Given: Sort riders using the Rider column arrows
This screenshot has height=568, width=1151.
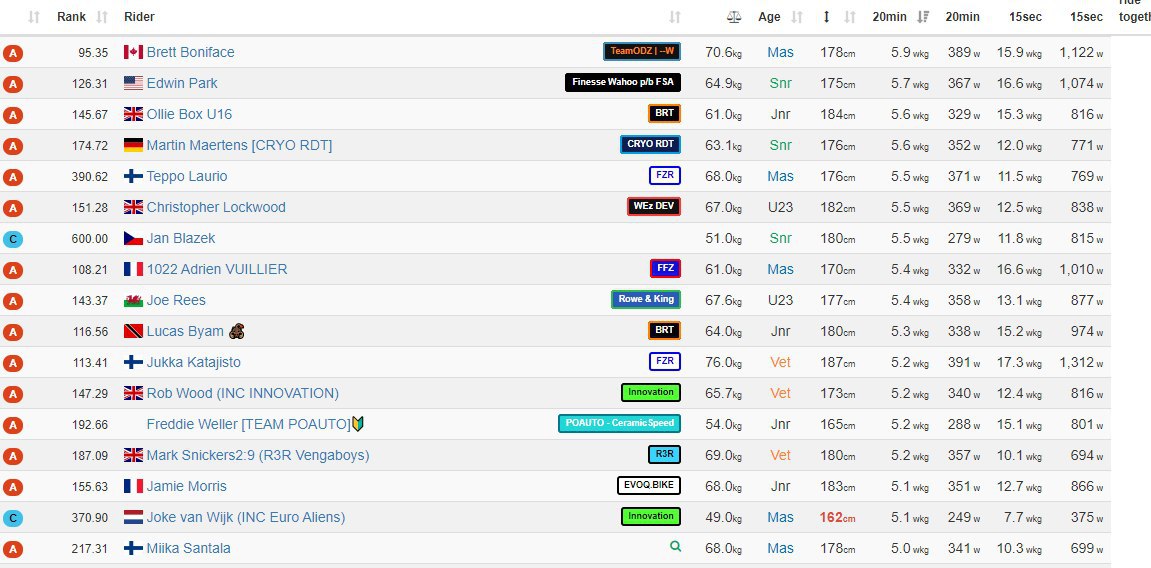Looking at the screenshot, I should click(675, 17).
